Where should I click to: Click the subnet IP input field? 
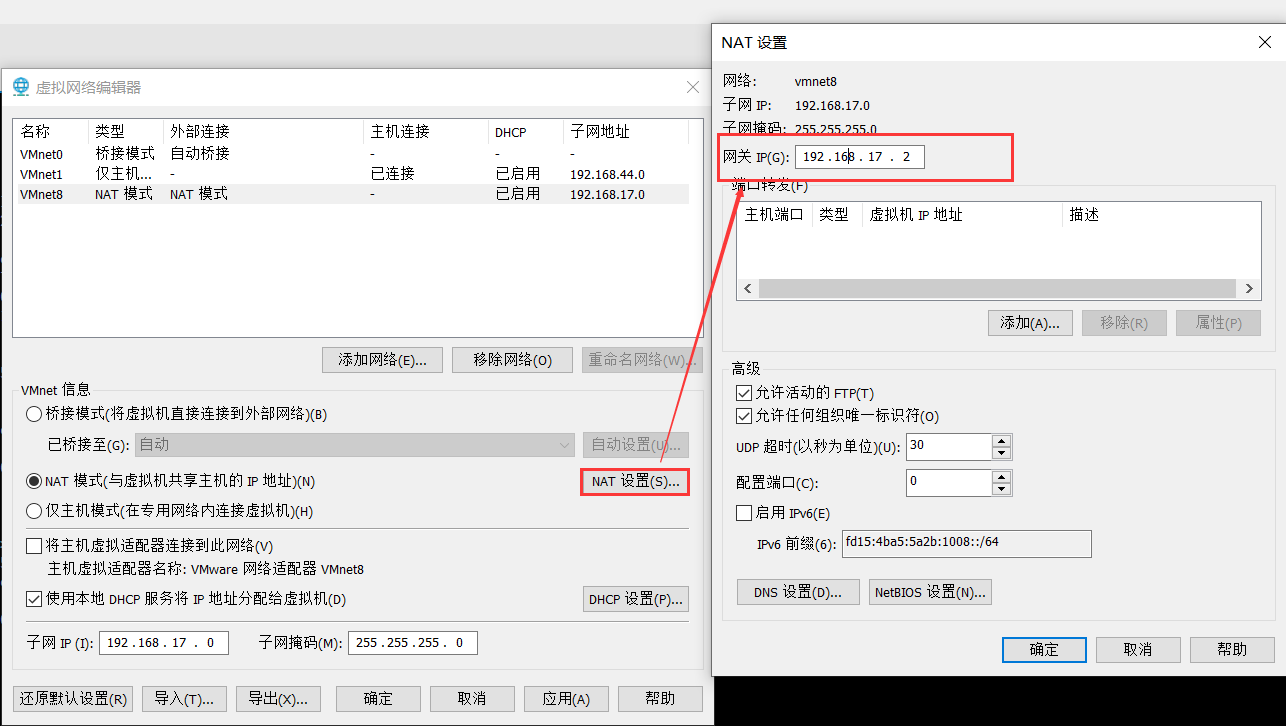tap(164, 643)
